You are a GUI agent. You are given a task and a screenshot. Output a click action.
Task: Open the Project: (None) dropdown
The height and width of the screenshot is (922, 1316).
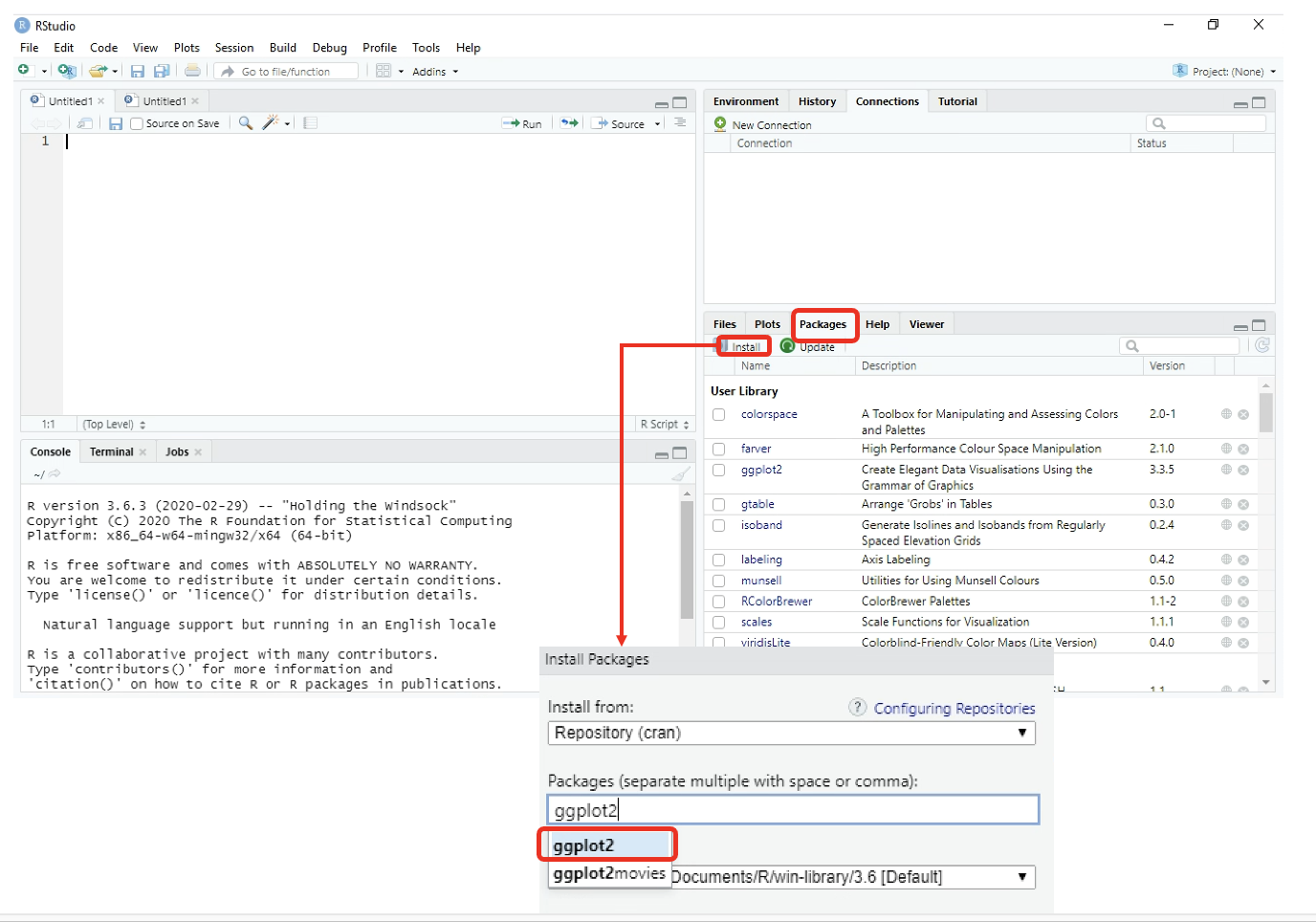1225,72
